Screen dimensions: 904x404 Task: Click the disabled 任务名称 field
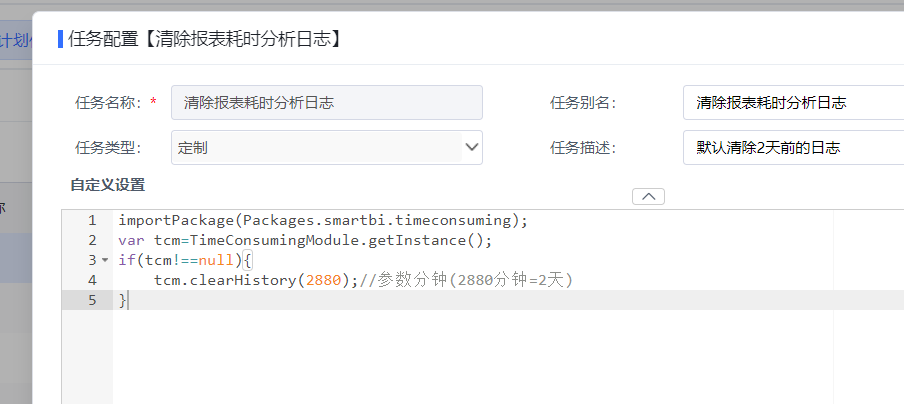pos(326,103)
